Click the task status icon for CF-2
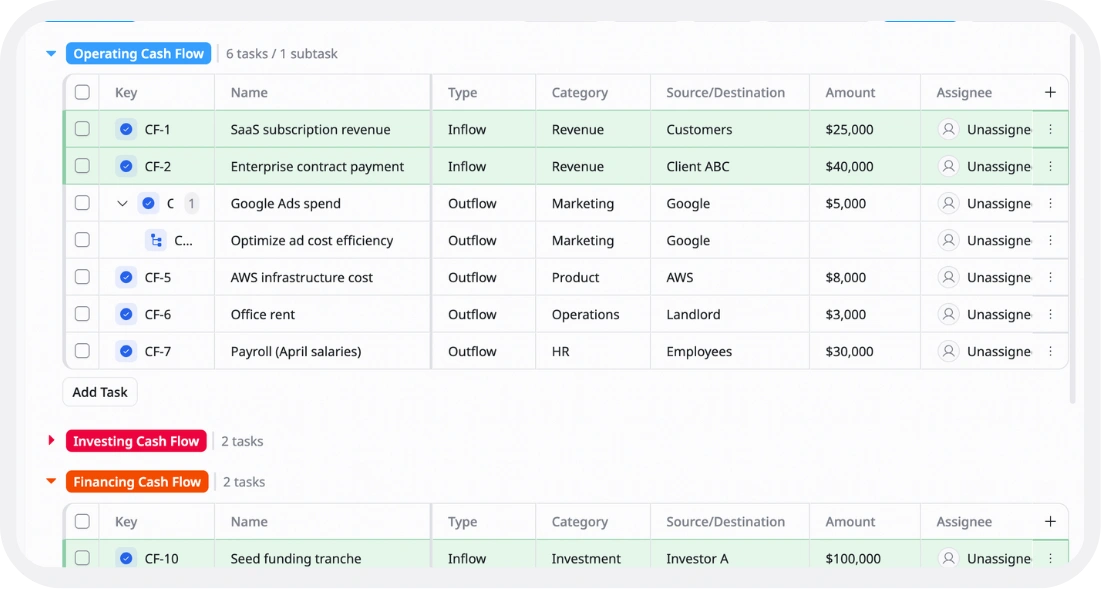The width and height of the screenshot is (1103, 591). (126, 167)
